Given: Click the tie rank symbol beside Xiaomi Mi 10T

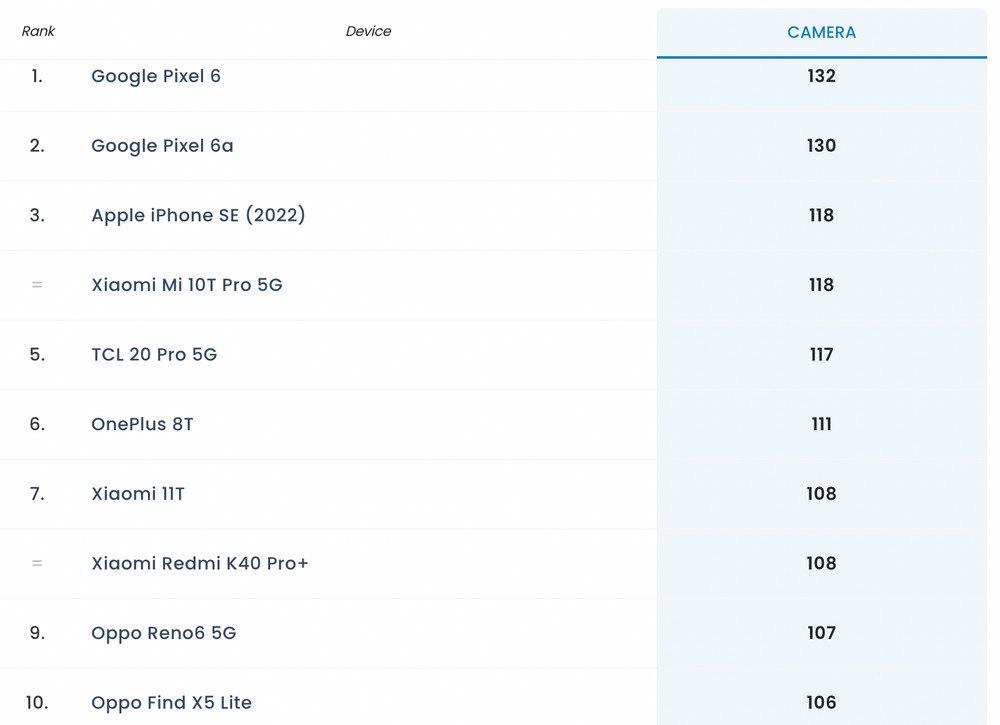Looking at the screenshot, I should point(37,285).
